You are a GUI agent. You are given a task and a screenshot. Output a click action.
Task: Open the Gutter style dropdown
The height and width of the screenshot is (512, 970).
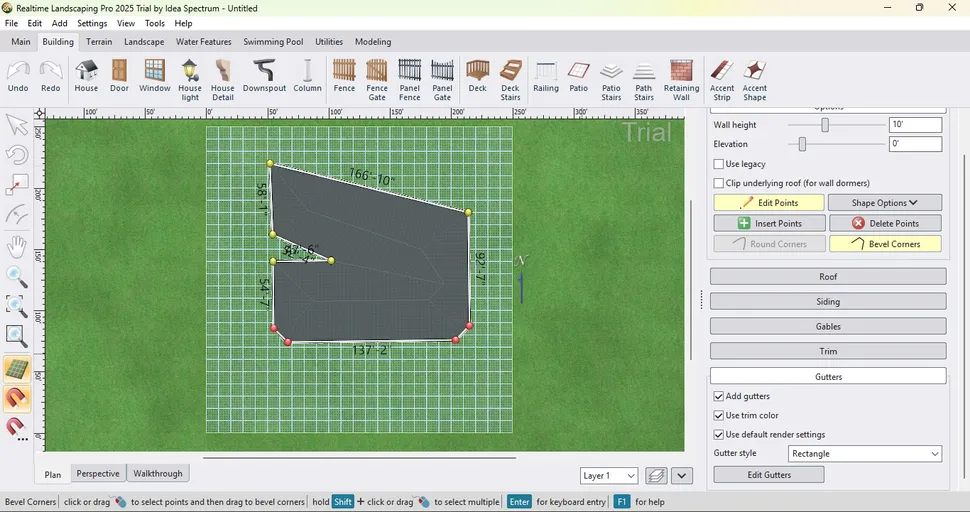(865, 454)
